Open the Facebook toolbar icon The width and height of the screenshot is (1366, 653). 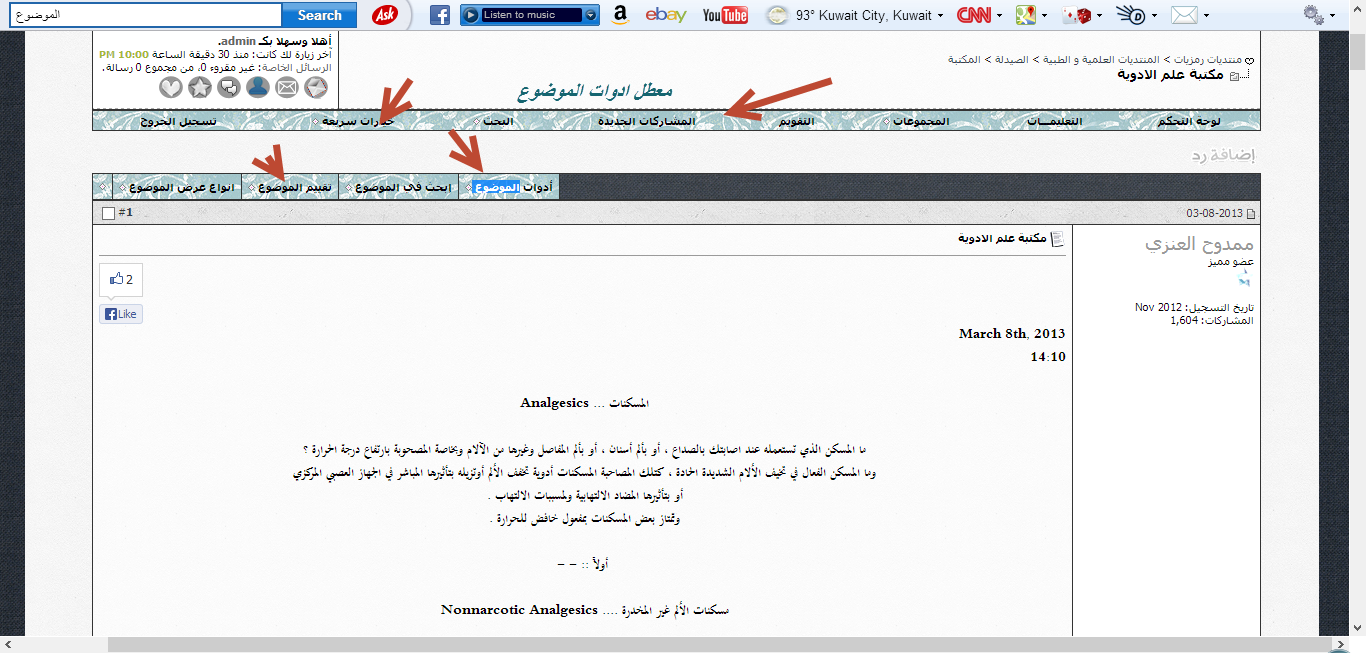[440, 15]
